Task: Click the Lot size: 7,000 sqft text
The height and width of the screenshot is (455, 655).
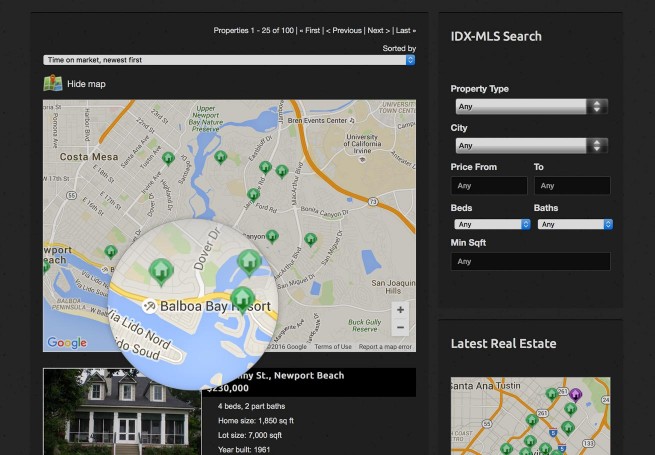Action: coord(250,435)
